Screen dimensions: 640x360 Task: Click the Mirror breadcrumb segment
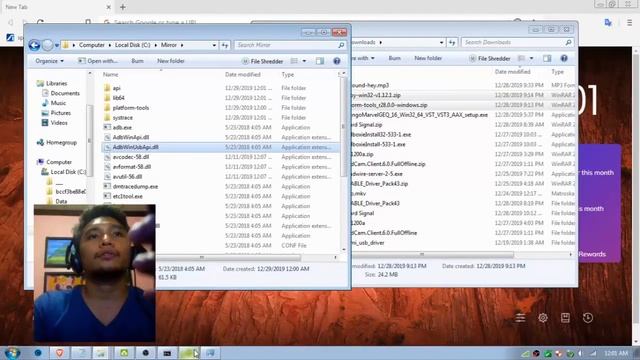point(169,45)
